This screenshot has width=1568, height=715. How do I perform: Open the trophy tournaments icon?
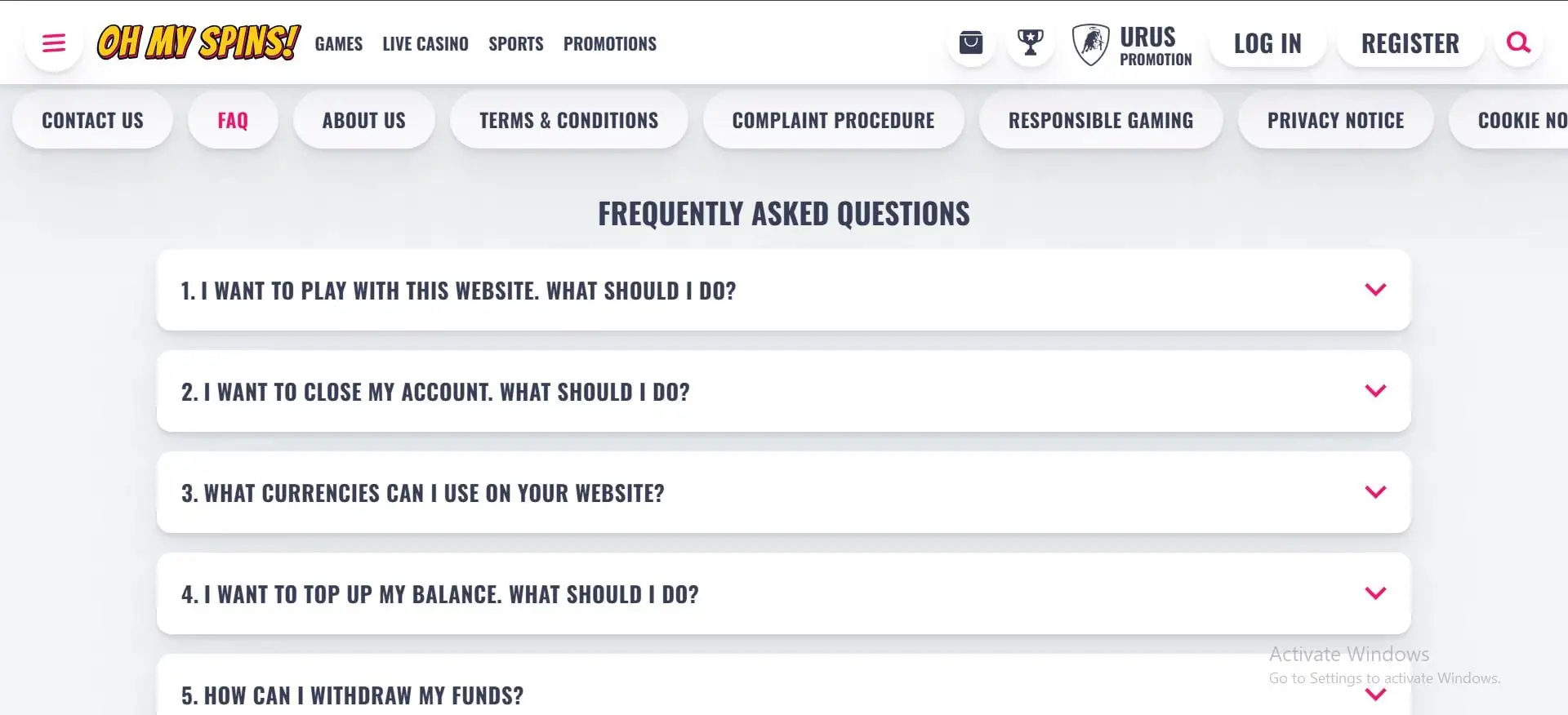tap(1030, 42)
